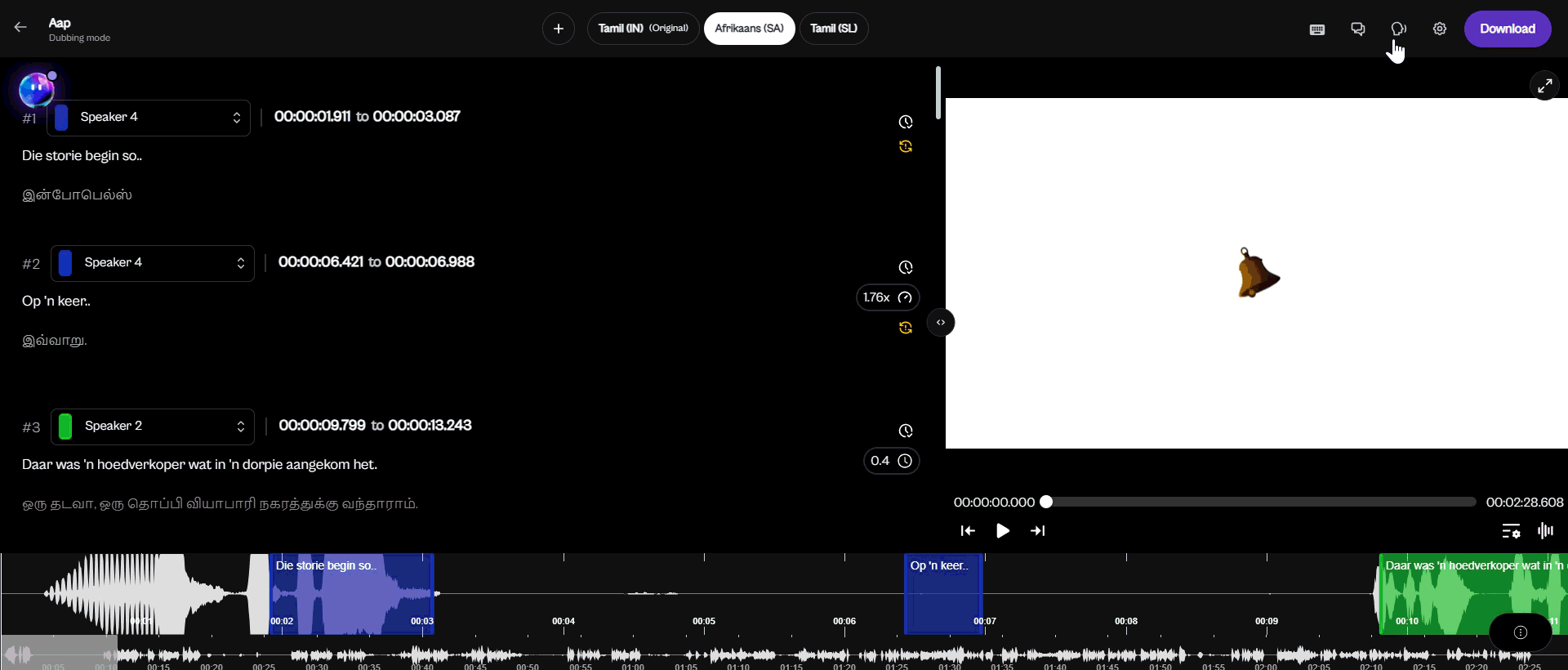Open the AI assistant orb icon
The width and height of the screenshot is (1568, 670).
(37, 90)
